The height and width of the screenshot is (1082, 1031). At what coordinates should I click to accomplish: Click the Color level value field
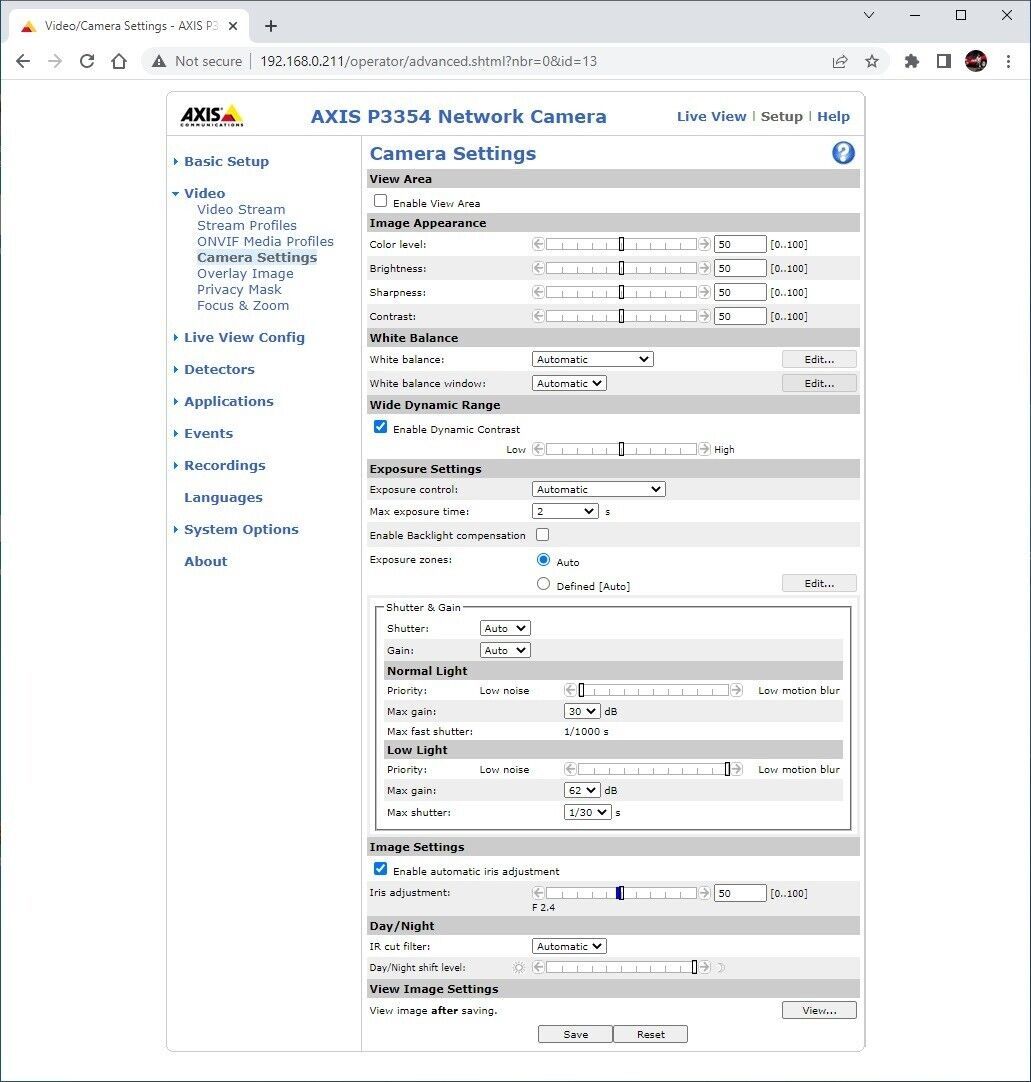coord(740,244)
